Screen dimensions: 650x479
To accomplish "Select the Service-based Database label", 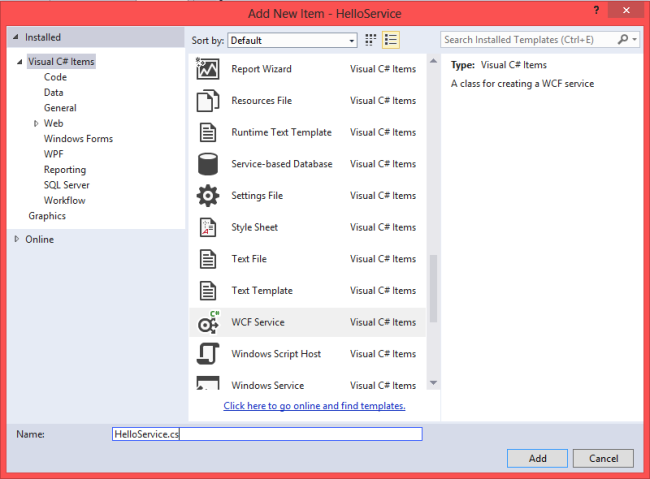I will [281, 164].
